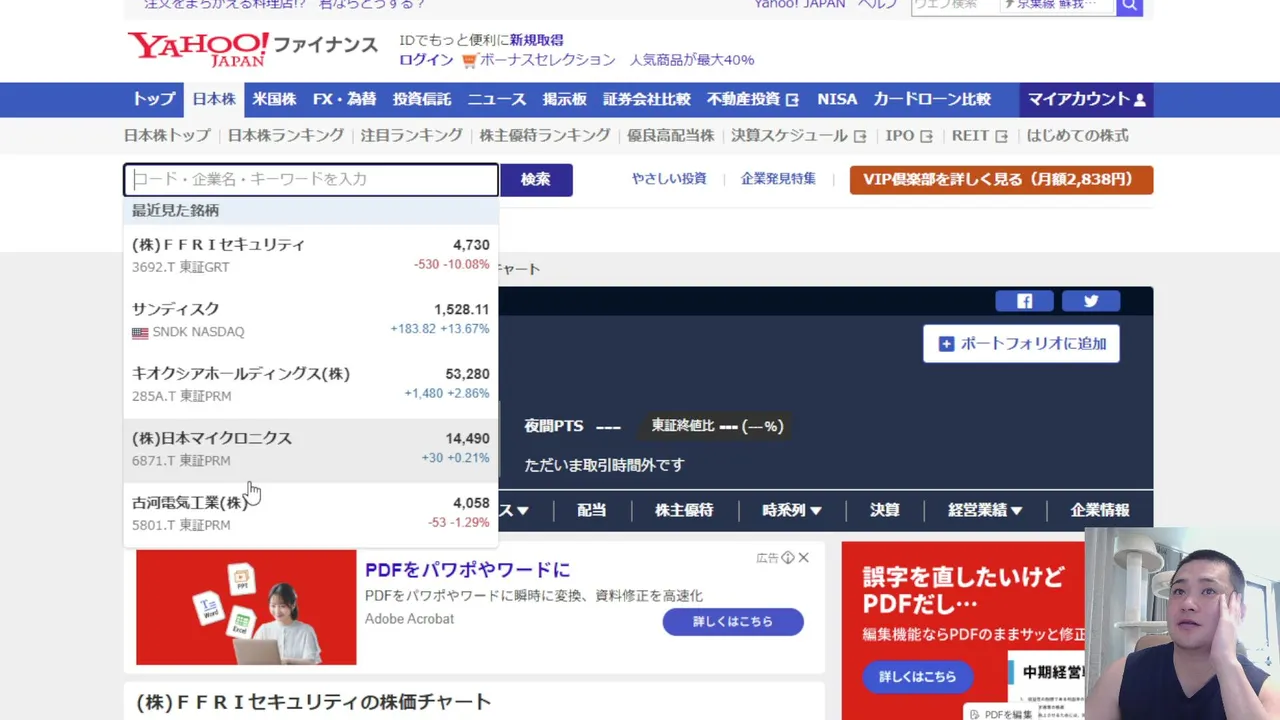Click the orange VIP倶楽部を詳しく見る button
Screen dimensions: 1280x720
[x=1001, y=180]
